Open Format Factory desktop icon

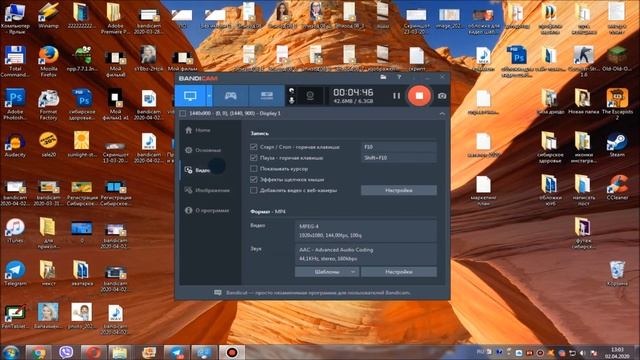tap(49, 104)
